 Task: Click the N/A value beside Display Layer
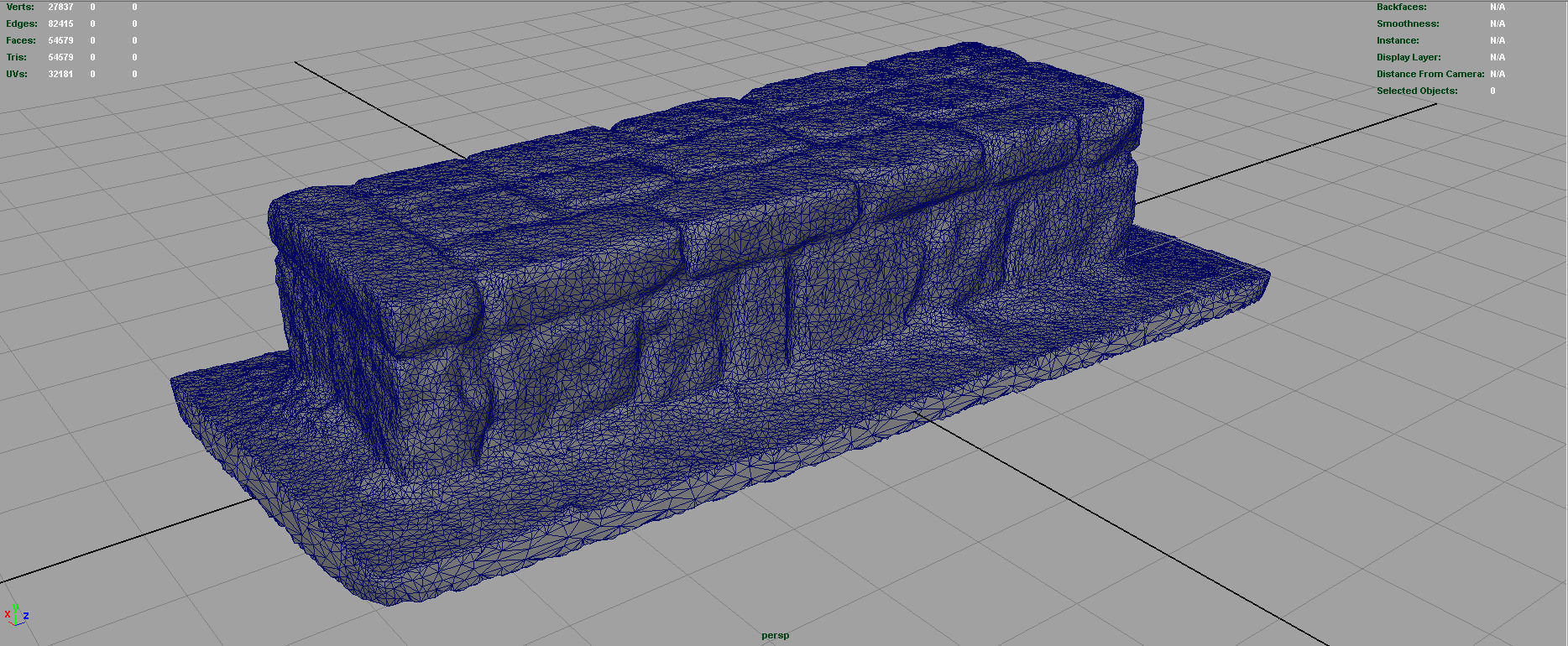click(x=1497, y=57)
